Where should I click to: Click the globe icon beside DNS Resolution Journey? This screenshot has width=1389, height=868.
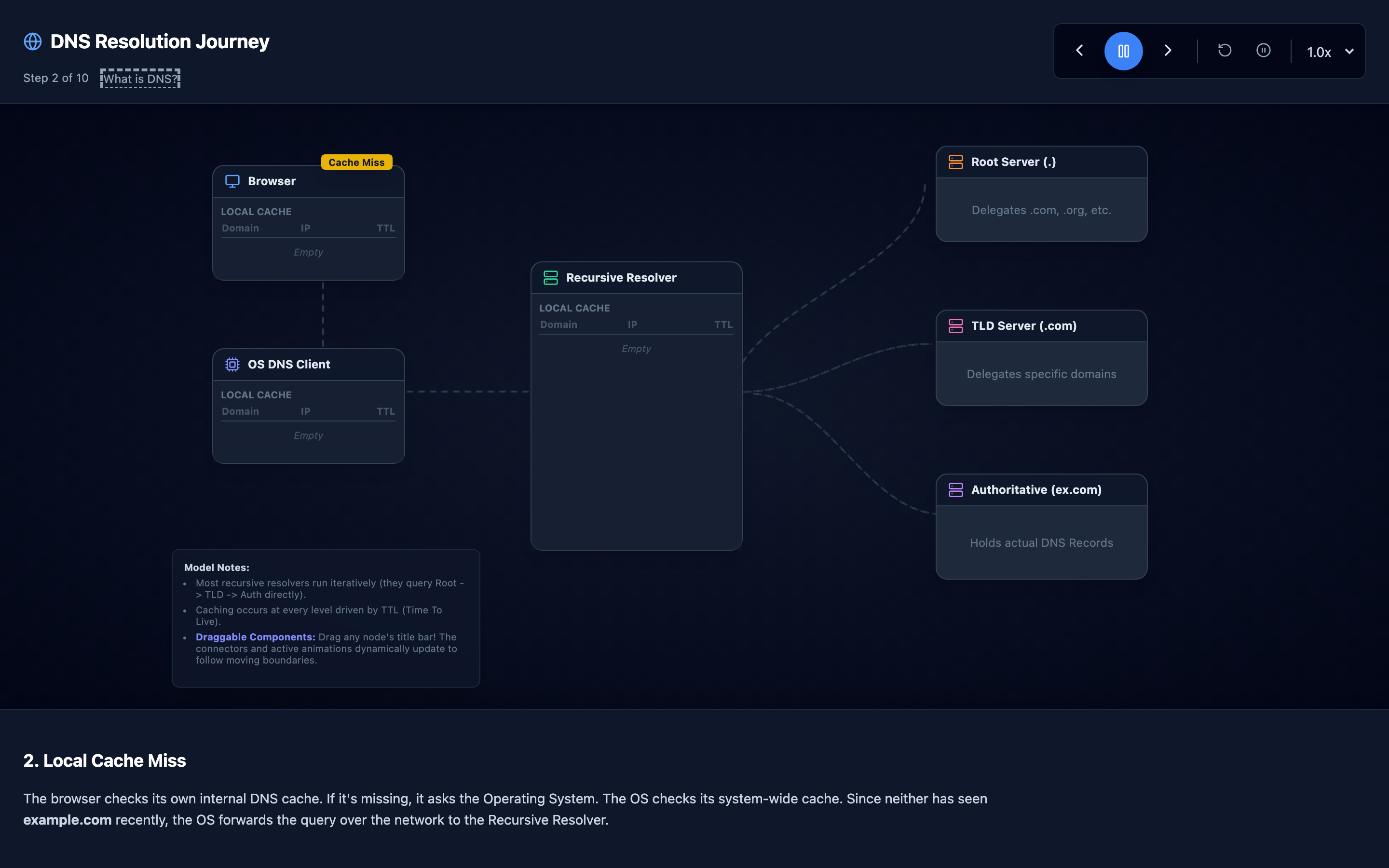click(x=33, y=41)
